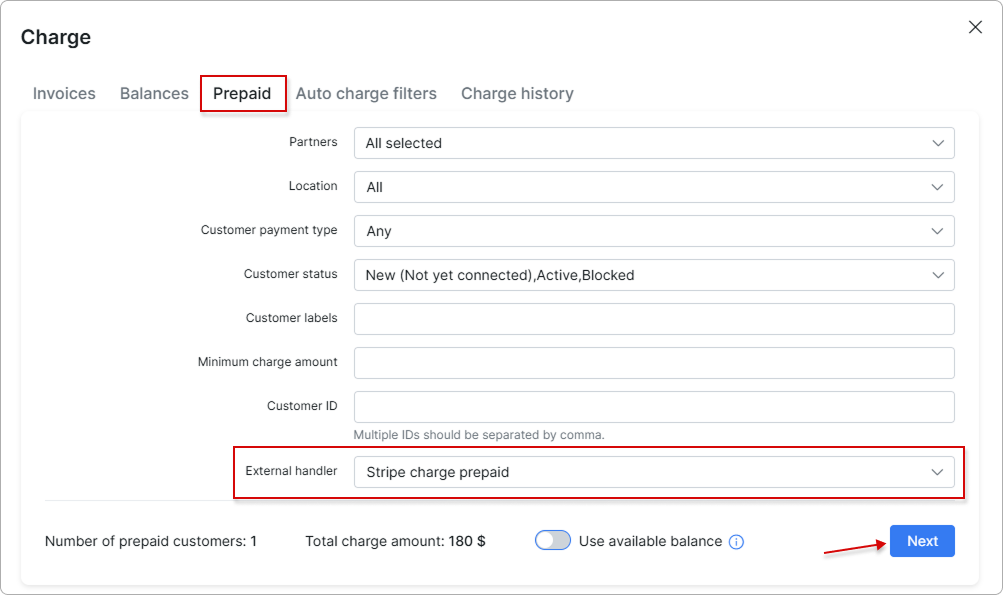Click the info icon beside Use available balance

(x=736, y=542)
